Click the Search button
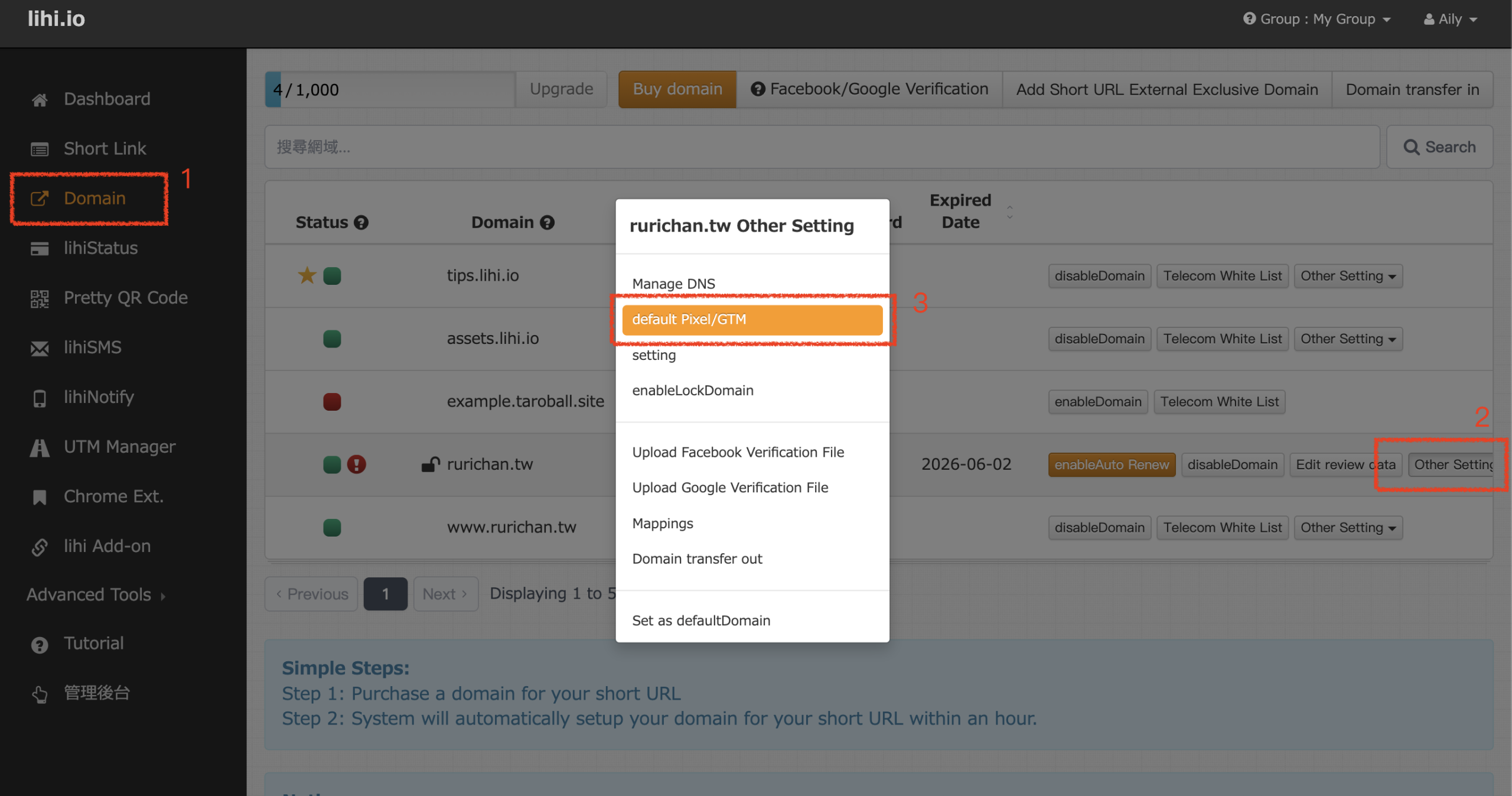1512x796 pixels. click(x=1439, y=147)
